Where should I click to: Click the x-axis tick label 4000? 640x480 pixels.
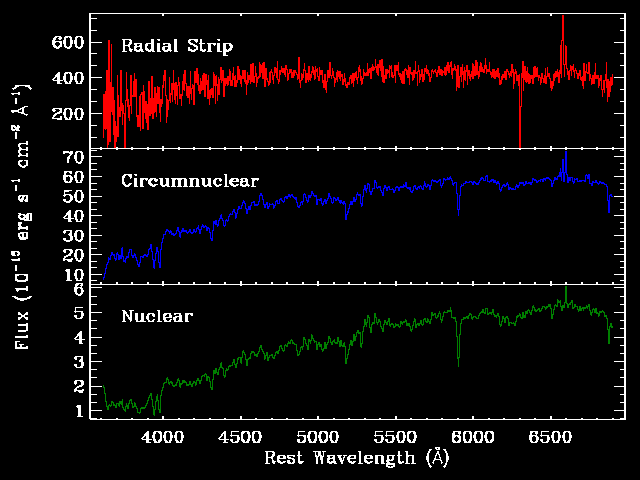[162, 437]
